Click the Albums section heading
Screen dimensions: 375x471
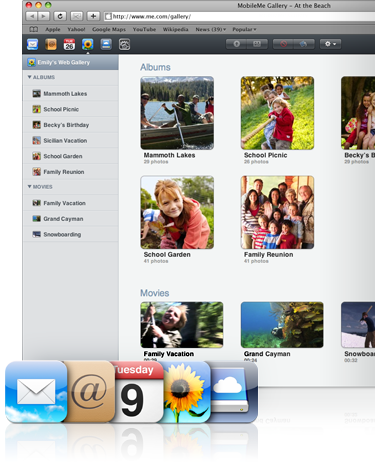click(x=155, y=67)
